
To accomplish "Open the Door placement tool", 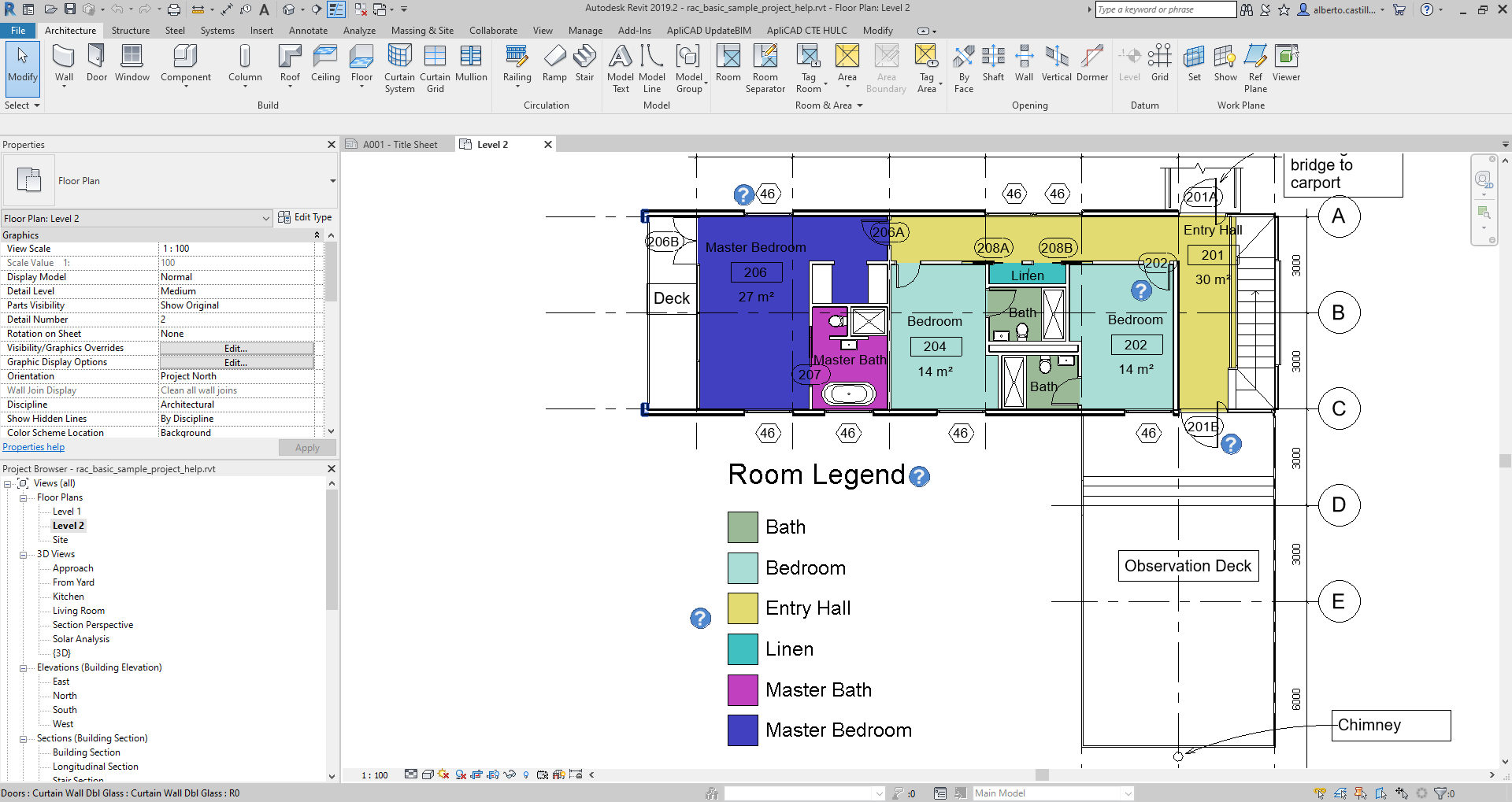I will pos(96,63).
